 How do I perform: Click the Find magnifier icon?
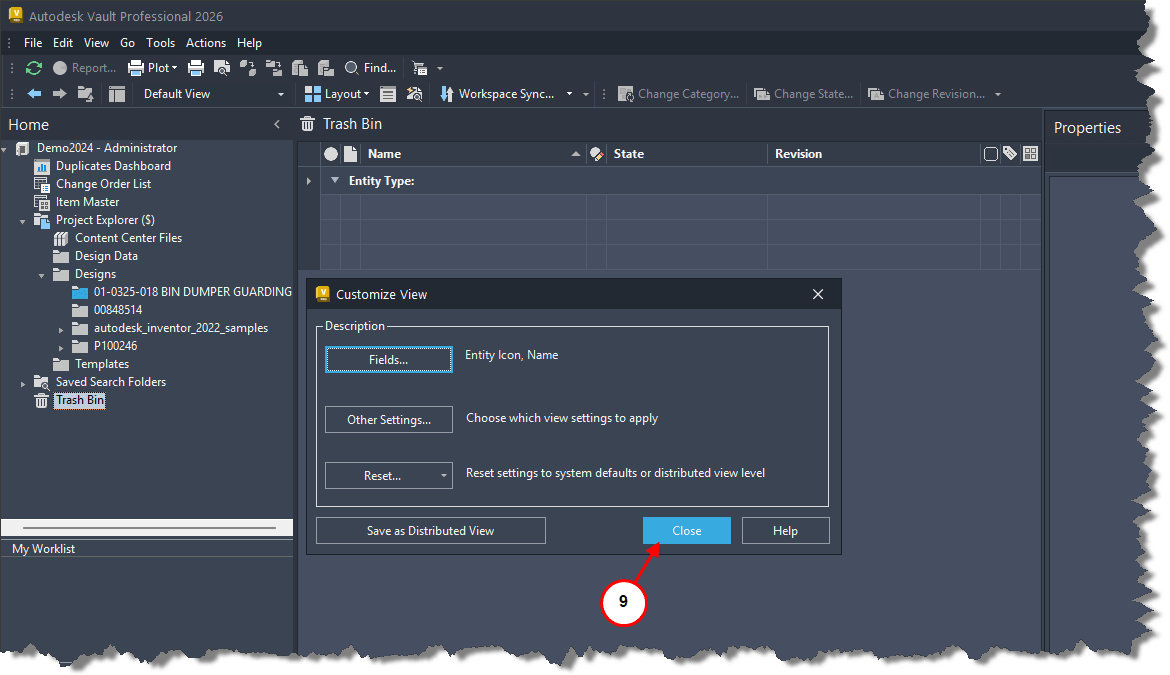pyautogui.click(x=351, y=68)
